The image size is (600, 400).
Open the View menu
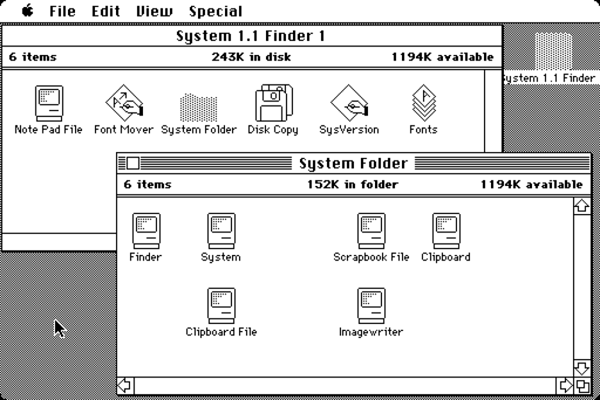(155, 11)
